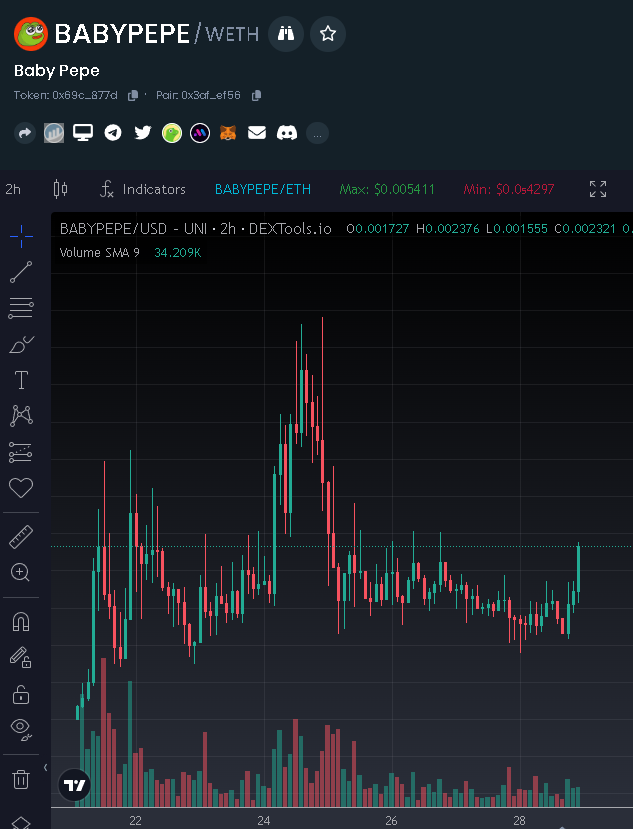Viewport: 633px width, 829px height.
Task: Open the email envelope link
Action: (x=257, y=133)
